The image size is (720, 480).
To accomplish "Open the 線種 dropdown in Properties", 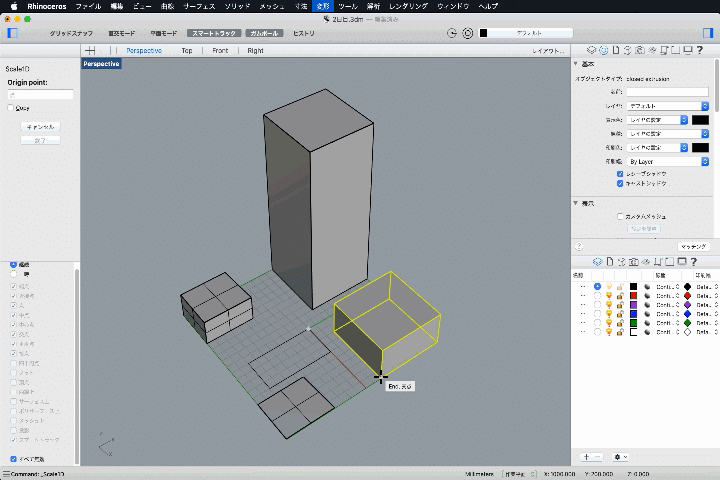I will [668, 134].
